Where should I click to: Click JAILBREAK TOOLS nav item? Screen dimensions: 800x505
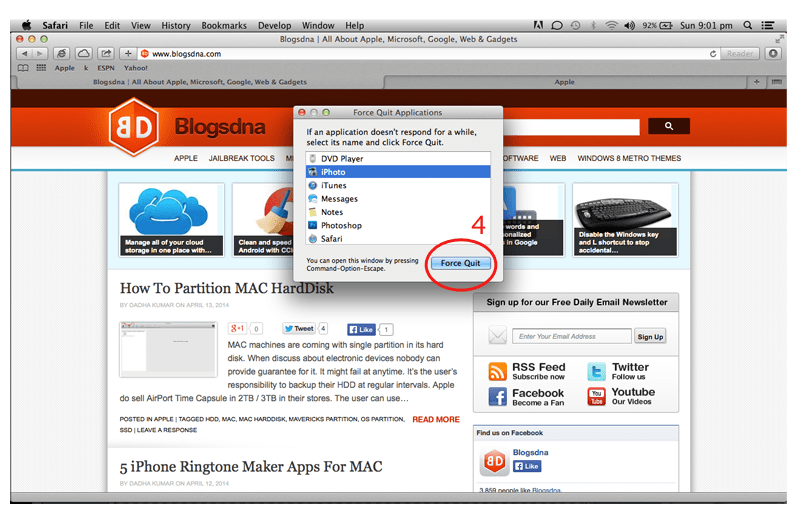(x=241, y=158)
